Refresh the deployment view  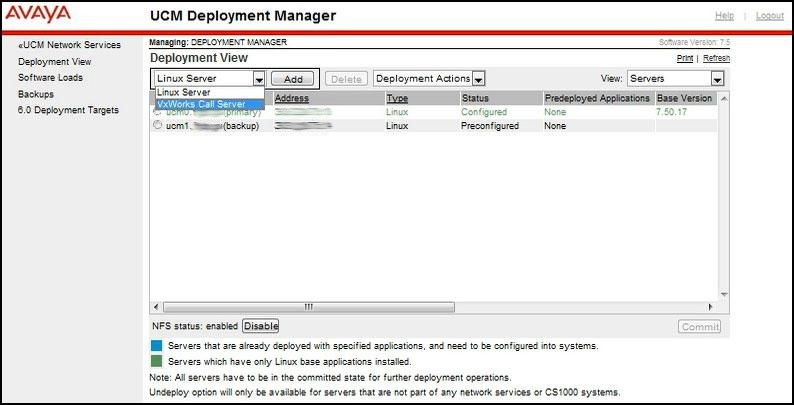716,58
